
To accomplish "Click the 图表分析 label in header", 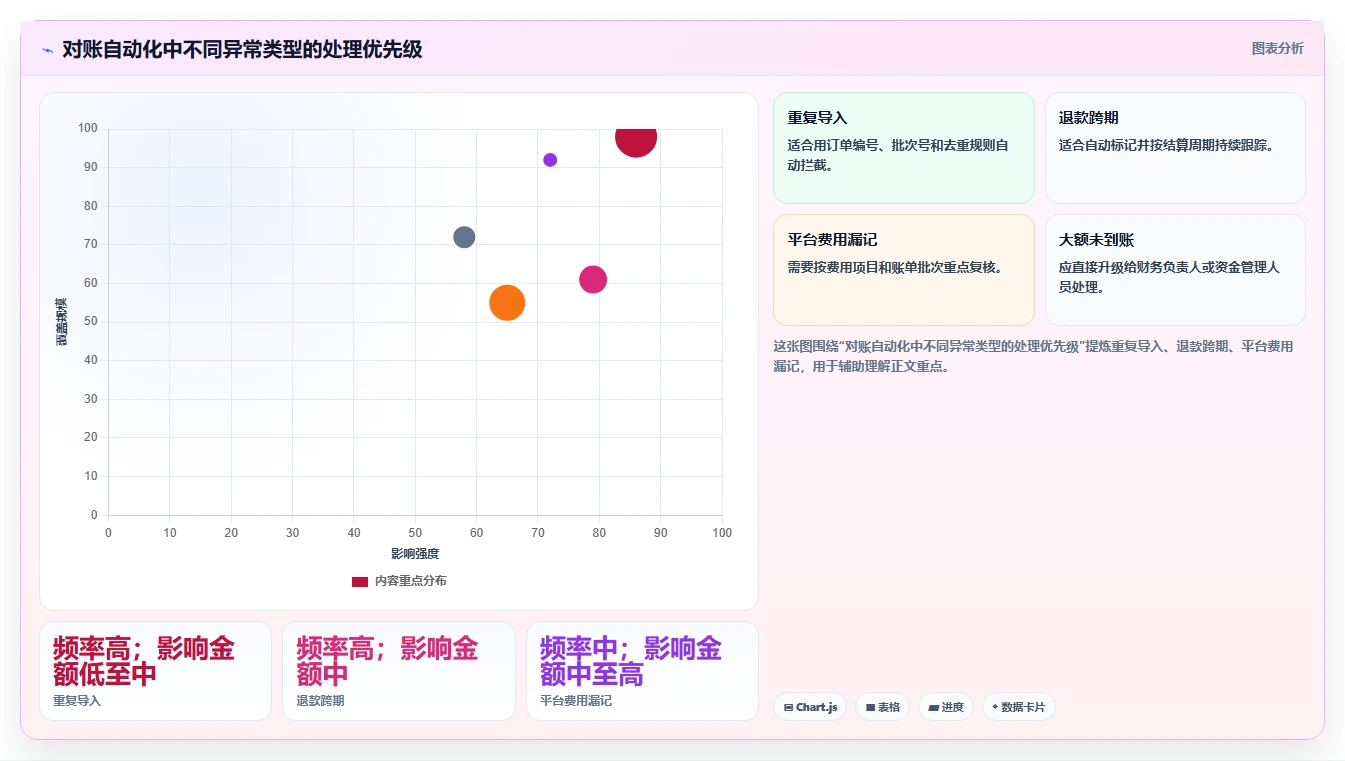I will click(x=1277, y=48).
